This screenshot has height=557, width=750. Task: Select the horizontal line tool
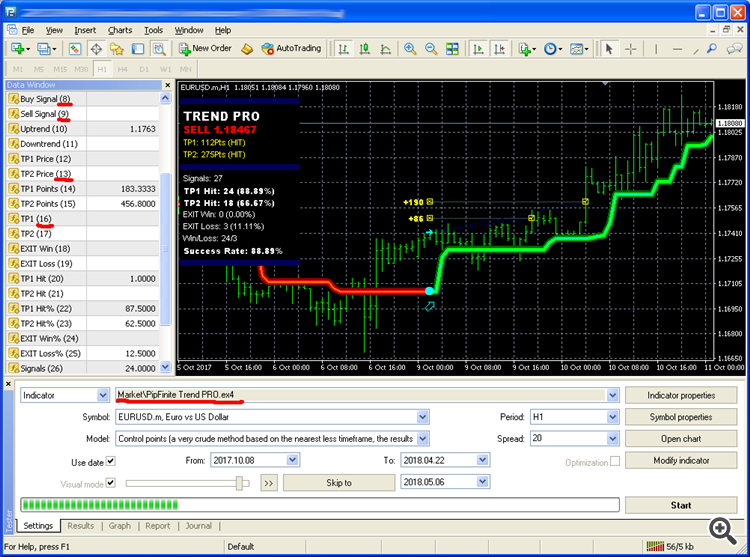point(677,49)
